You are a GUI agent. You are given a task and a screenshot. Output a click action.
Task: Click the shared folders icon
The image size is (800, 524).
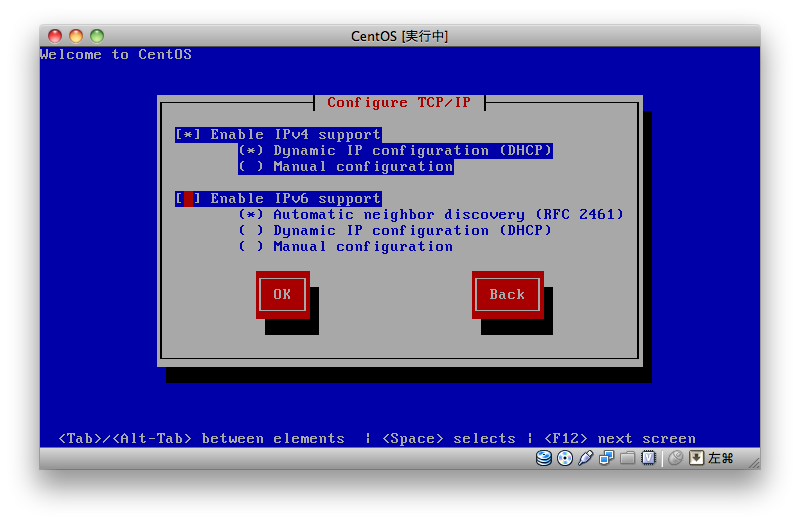[x=628, y=458]
